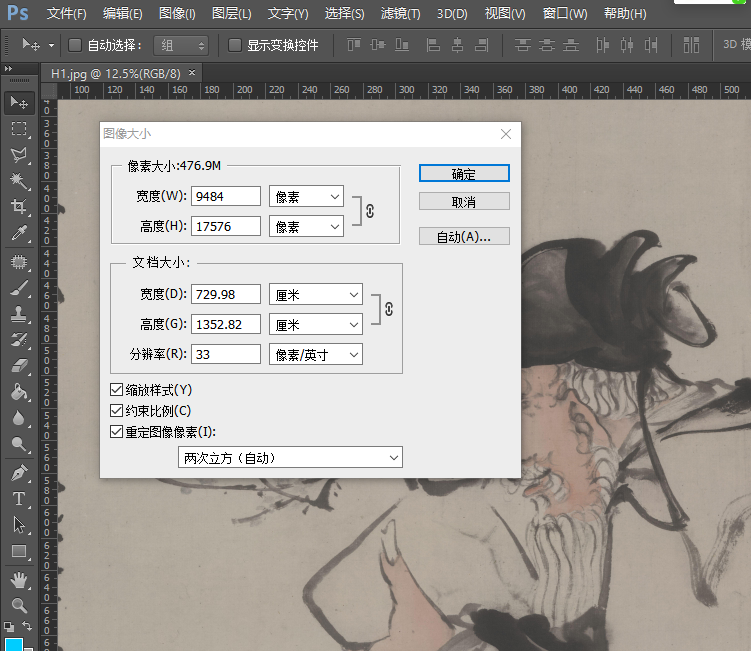This screenshot has height=651, width=751.
Task: Click align top edges icon in options bar
Action: (x=354, y=45)
